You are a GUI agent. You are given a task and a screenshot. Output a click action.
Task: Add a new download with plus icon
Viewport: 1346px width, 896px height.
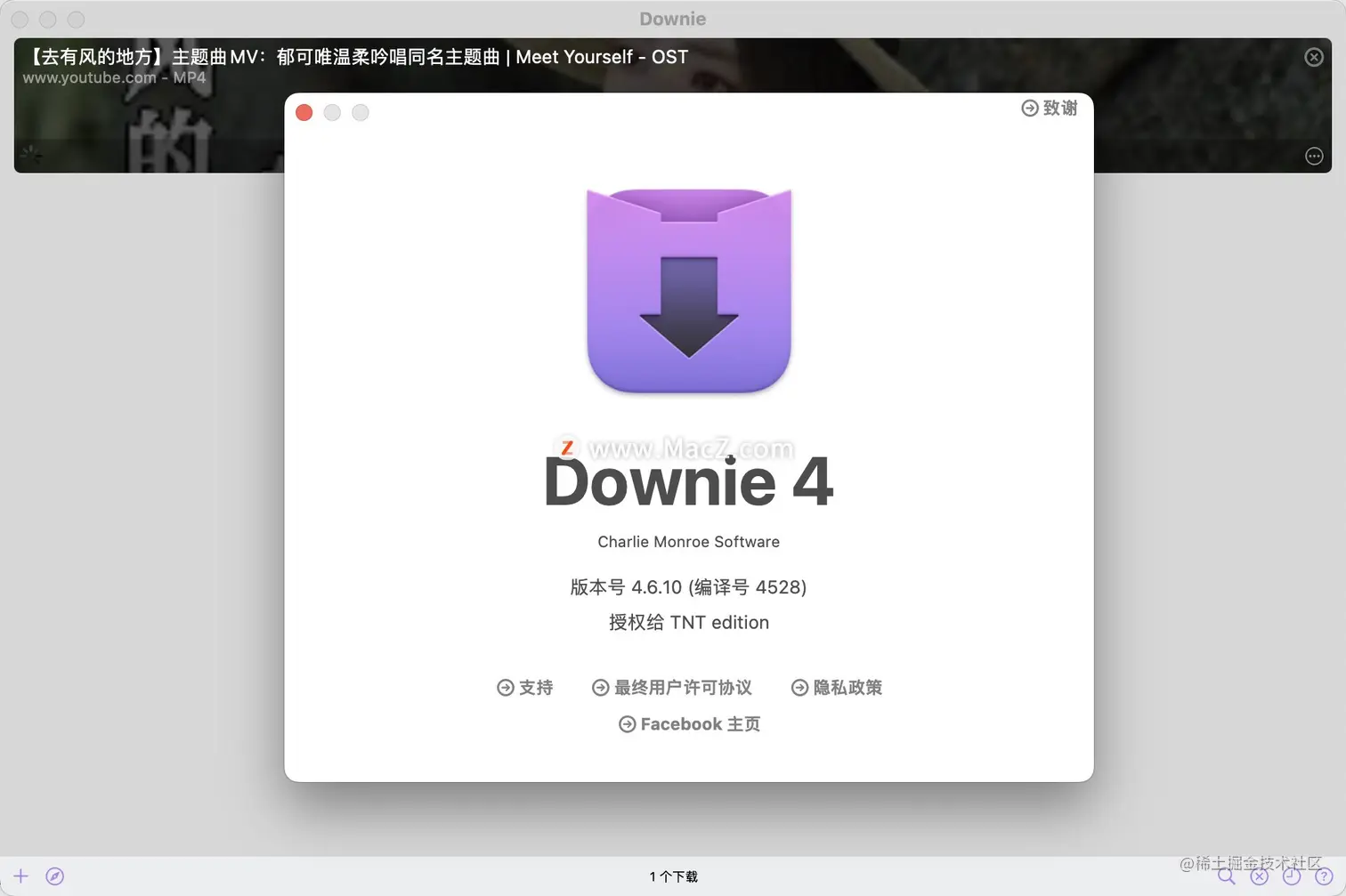click(20, 876)
